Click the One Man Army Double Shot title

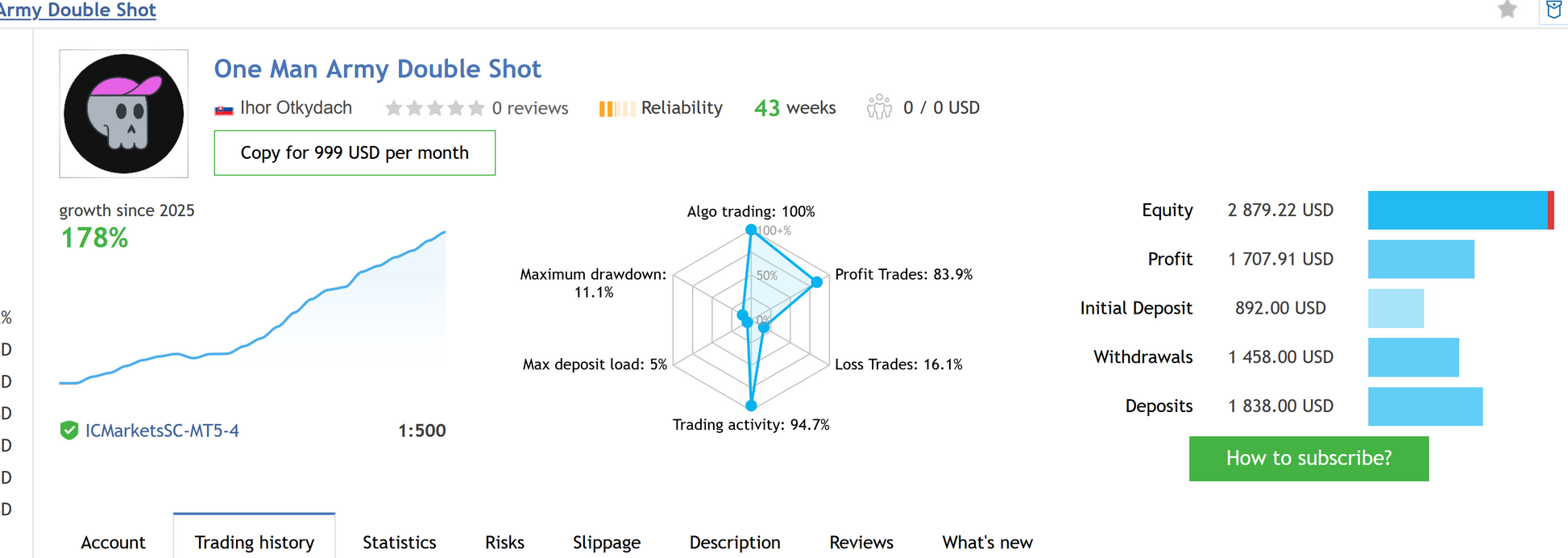(x=377, y=69)
